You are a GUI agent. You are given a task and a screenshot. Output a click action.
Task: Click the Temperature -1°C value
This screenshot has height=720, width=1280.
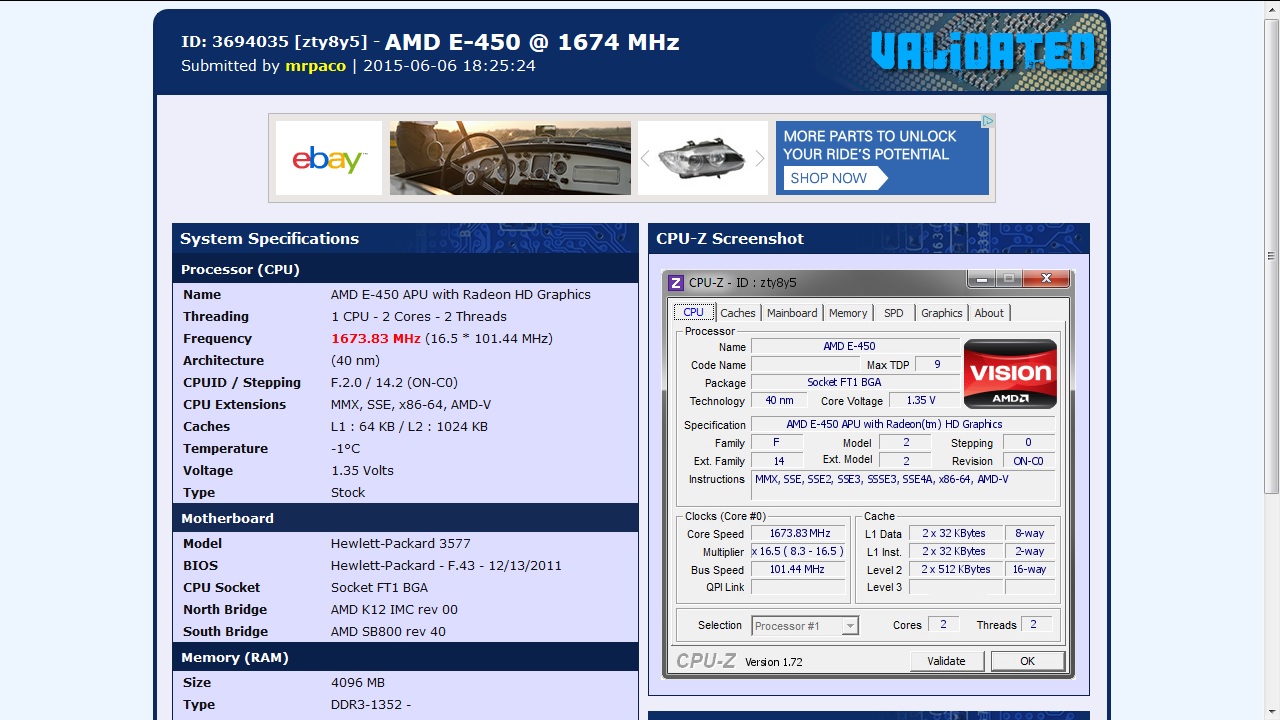(345, 449)
